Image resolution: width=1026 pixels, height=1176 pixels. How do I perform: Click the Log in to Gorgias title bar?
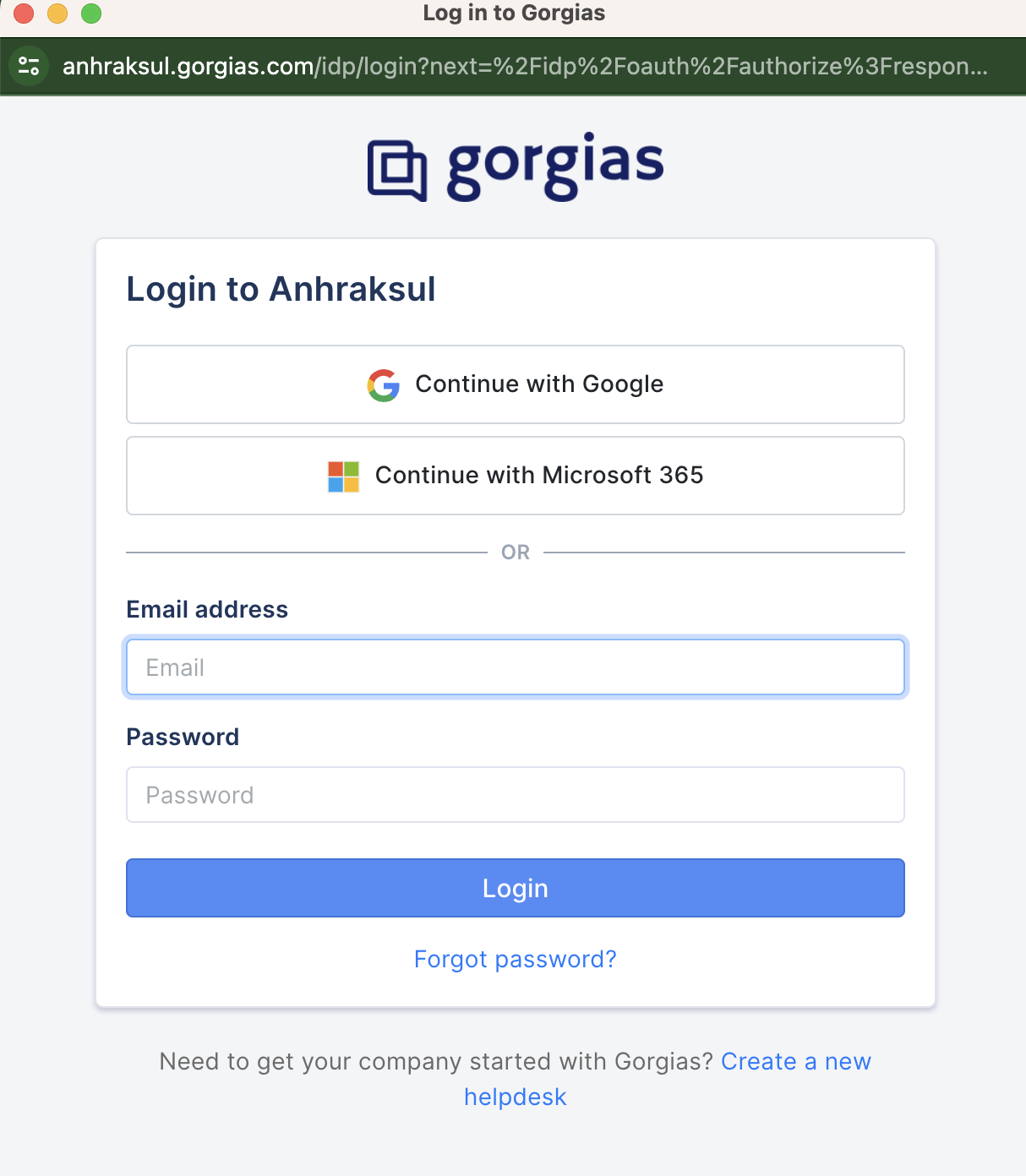pyautogui.click(x=514, y=14)
